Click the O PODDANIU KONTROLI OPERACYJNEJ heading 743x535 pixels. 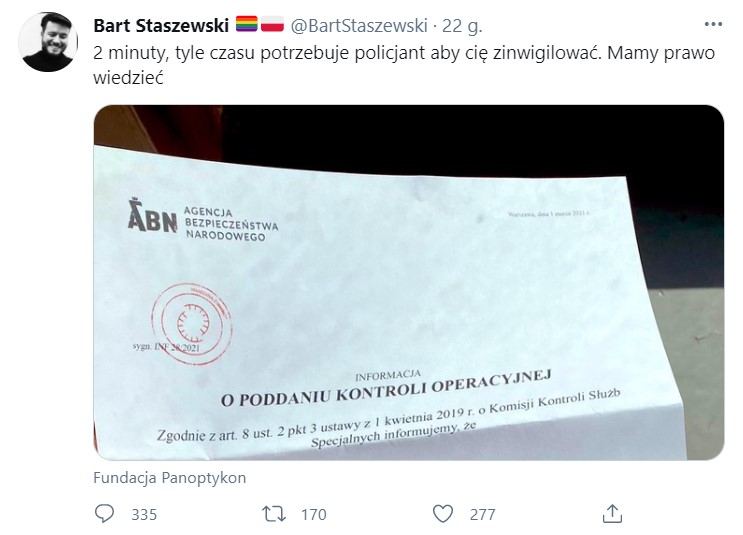pyautogui.click(x=386, y=389)
